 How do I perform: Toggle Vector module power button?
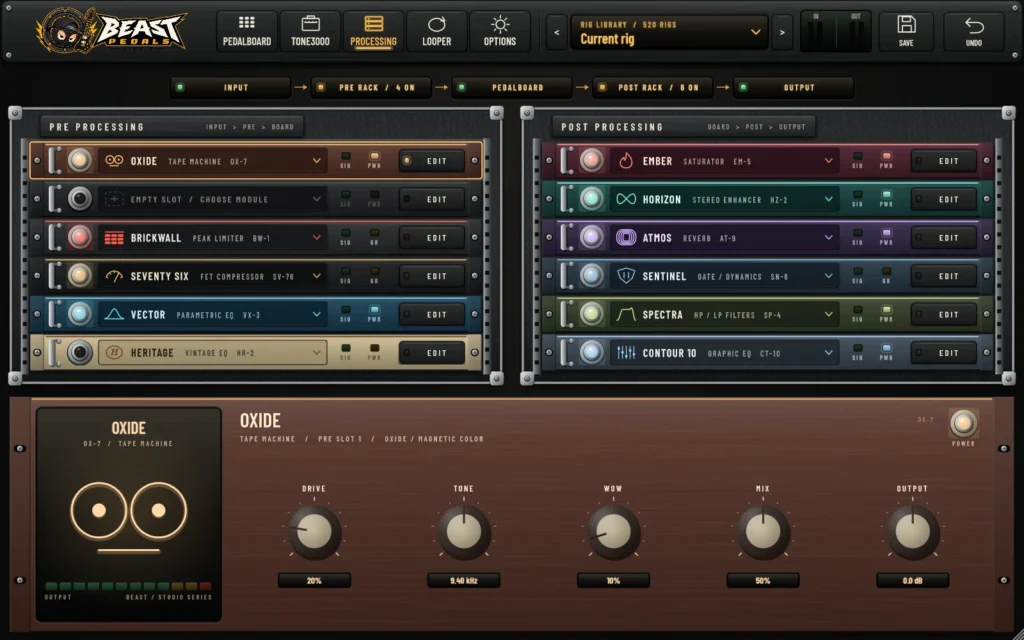click(x=80, y=315)
